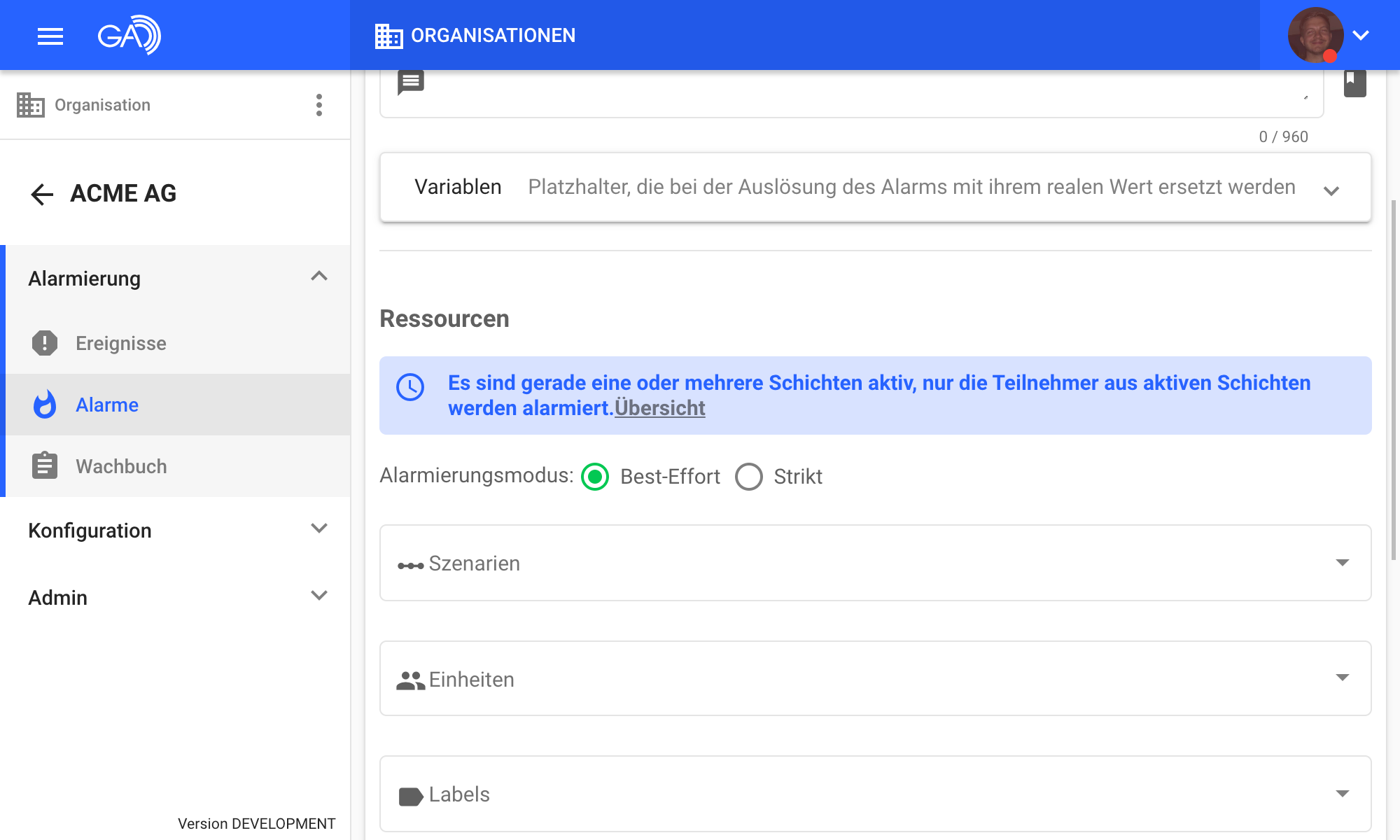Open Organisation three-dot options menu

(x=319, y=105)
